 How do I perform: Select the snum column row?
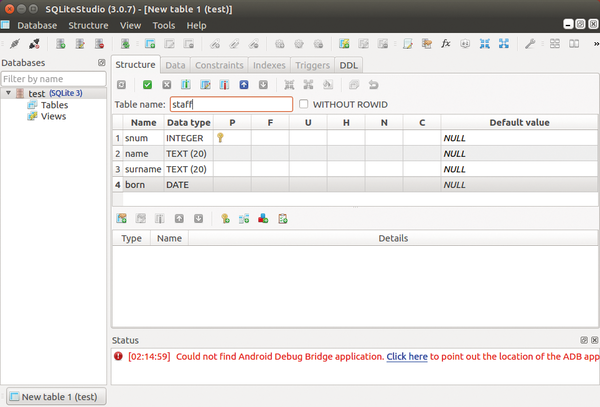[355, 138]
